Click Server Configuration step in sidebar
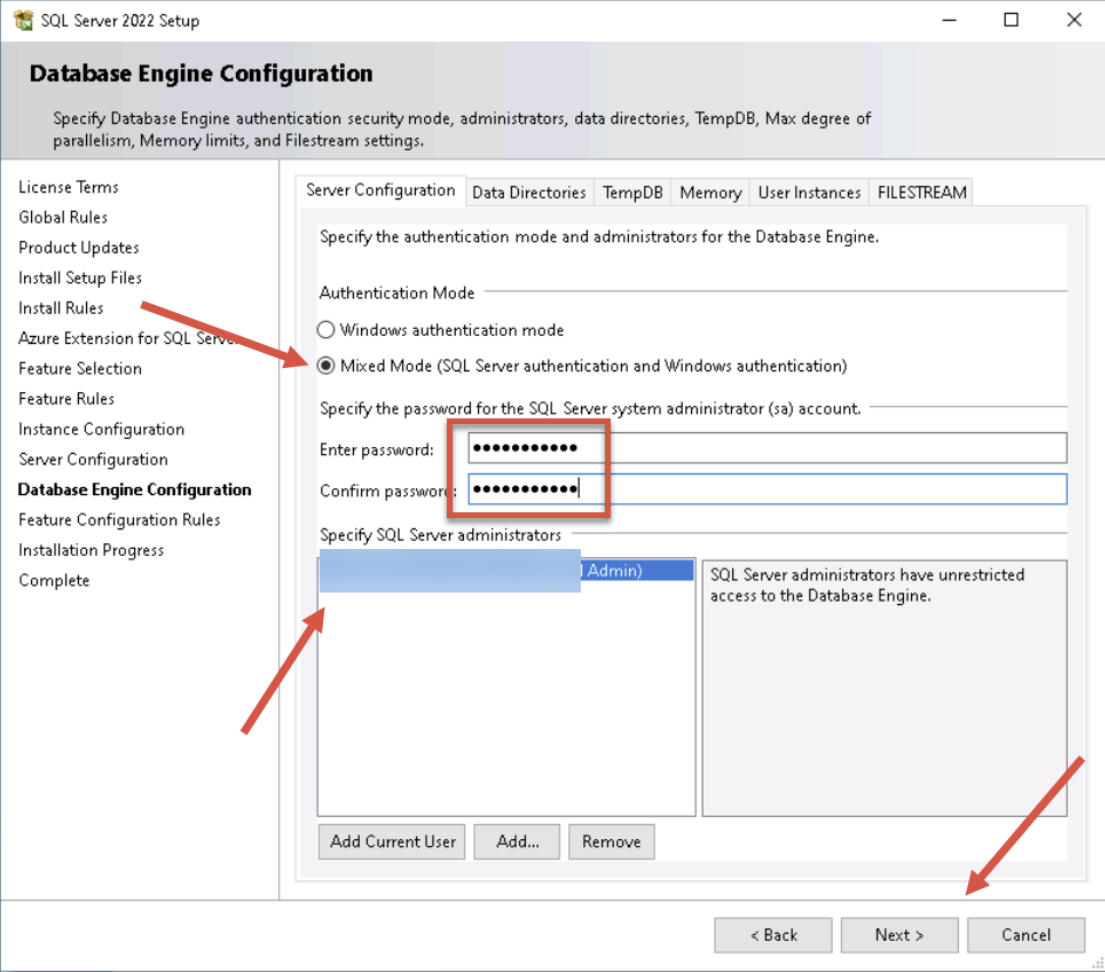1105x972 pixels. (93, 460)
